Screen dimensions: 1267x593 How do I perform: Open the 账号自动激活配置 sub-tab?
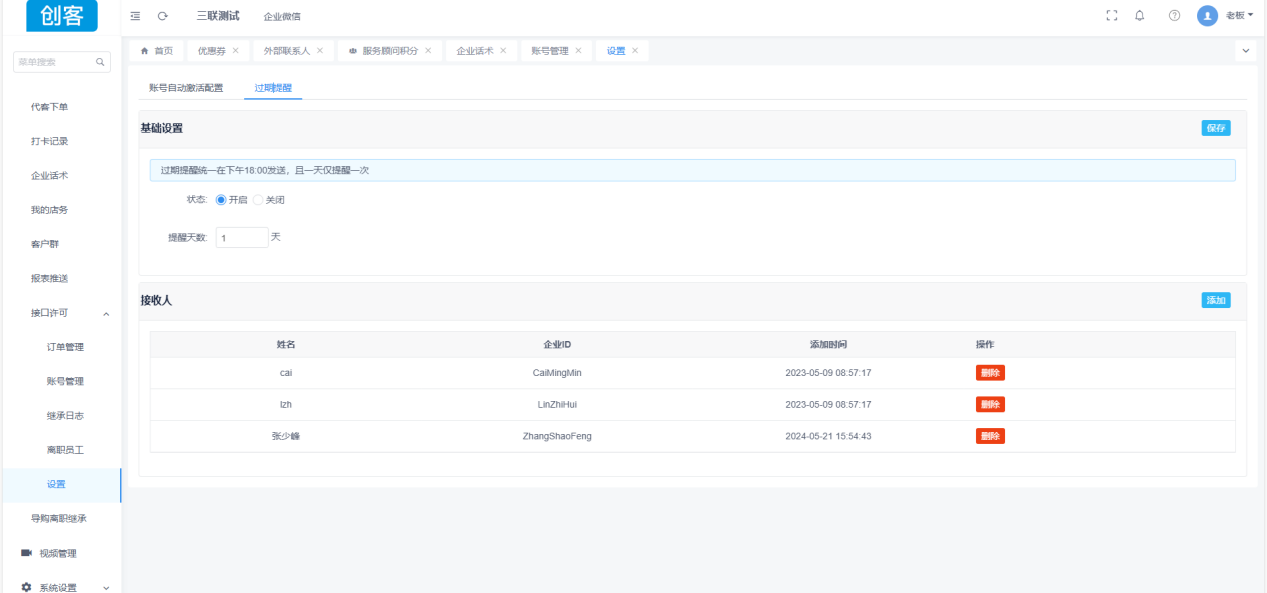(186, 88)
